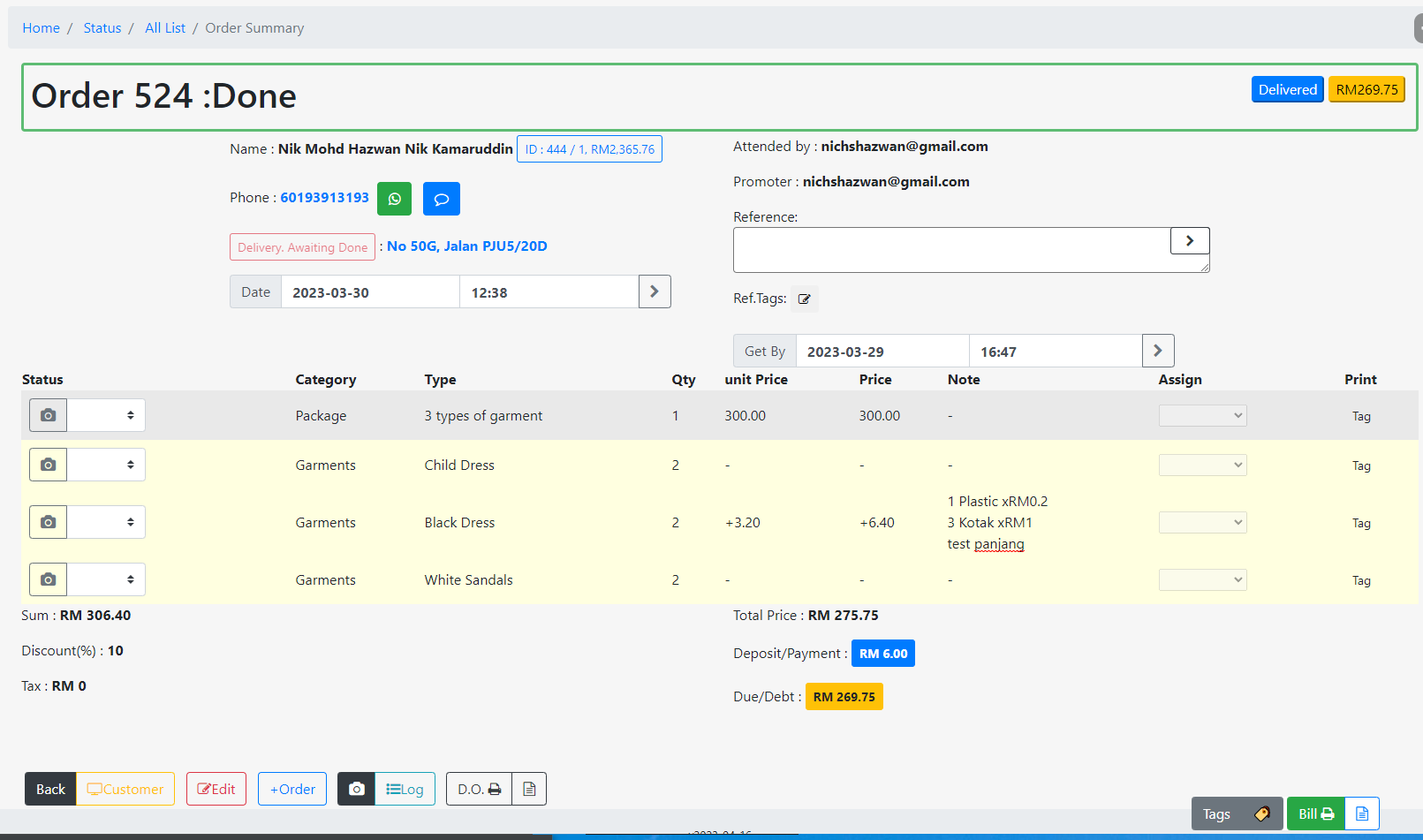Open the Customer view button
Viewport: 1423px width, 840px height.
[x=125, y=789]
